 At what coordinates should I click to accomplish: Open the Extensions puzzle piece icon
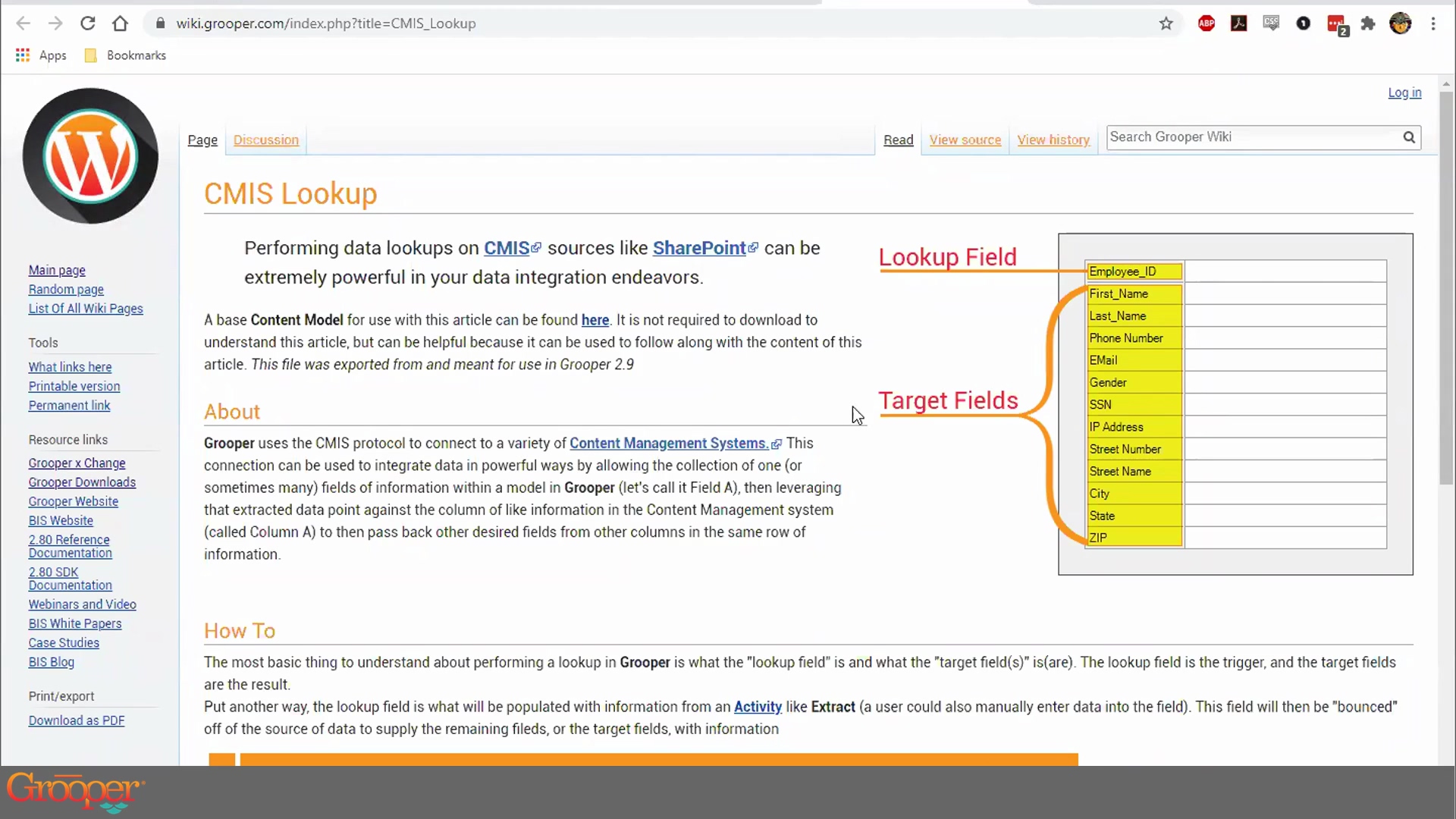coord(1368,24)
